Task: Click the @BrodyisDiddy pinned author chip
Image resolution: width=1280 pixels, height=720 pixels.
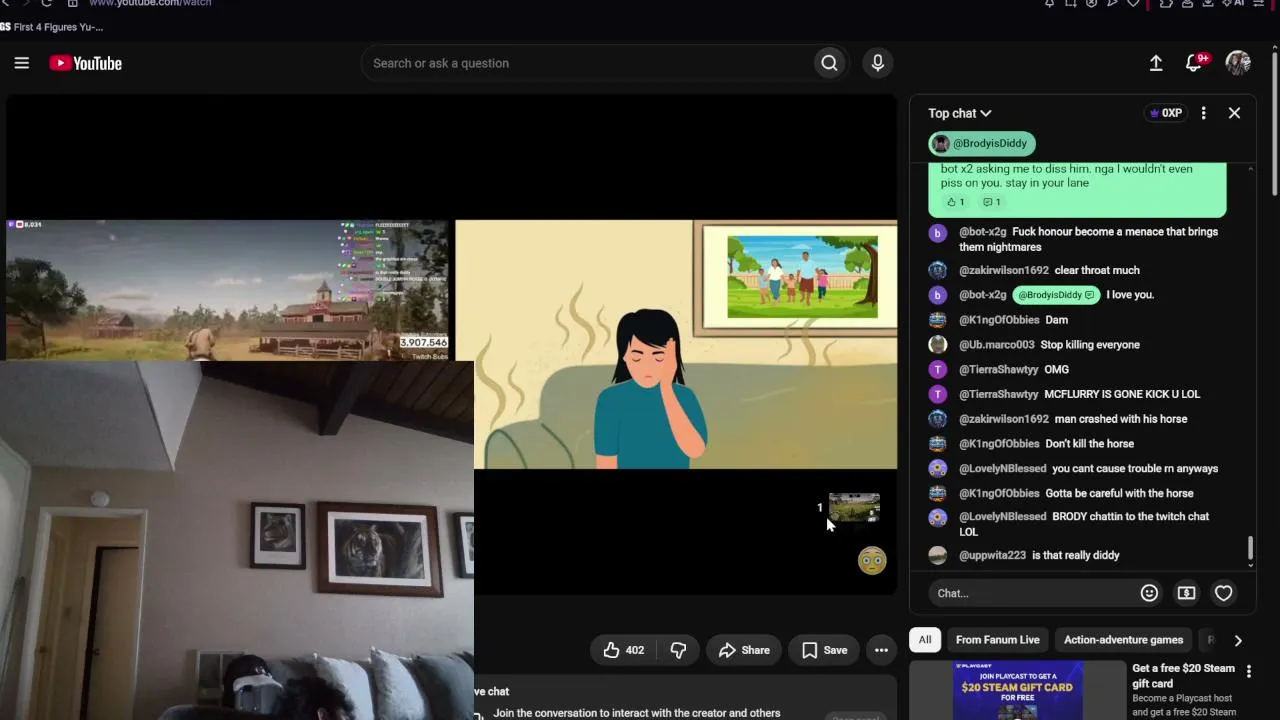Action: point(982,144)
